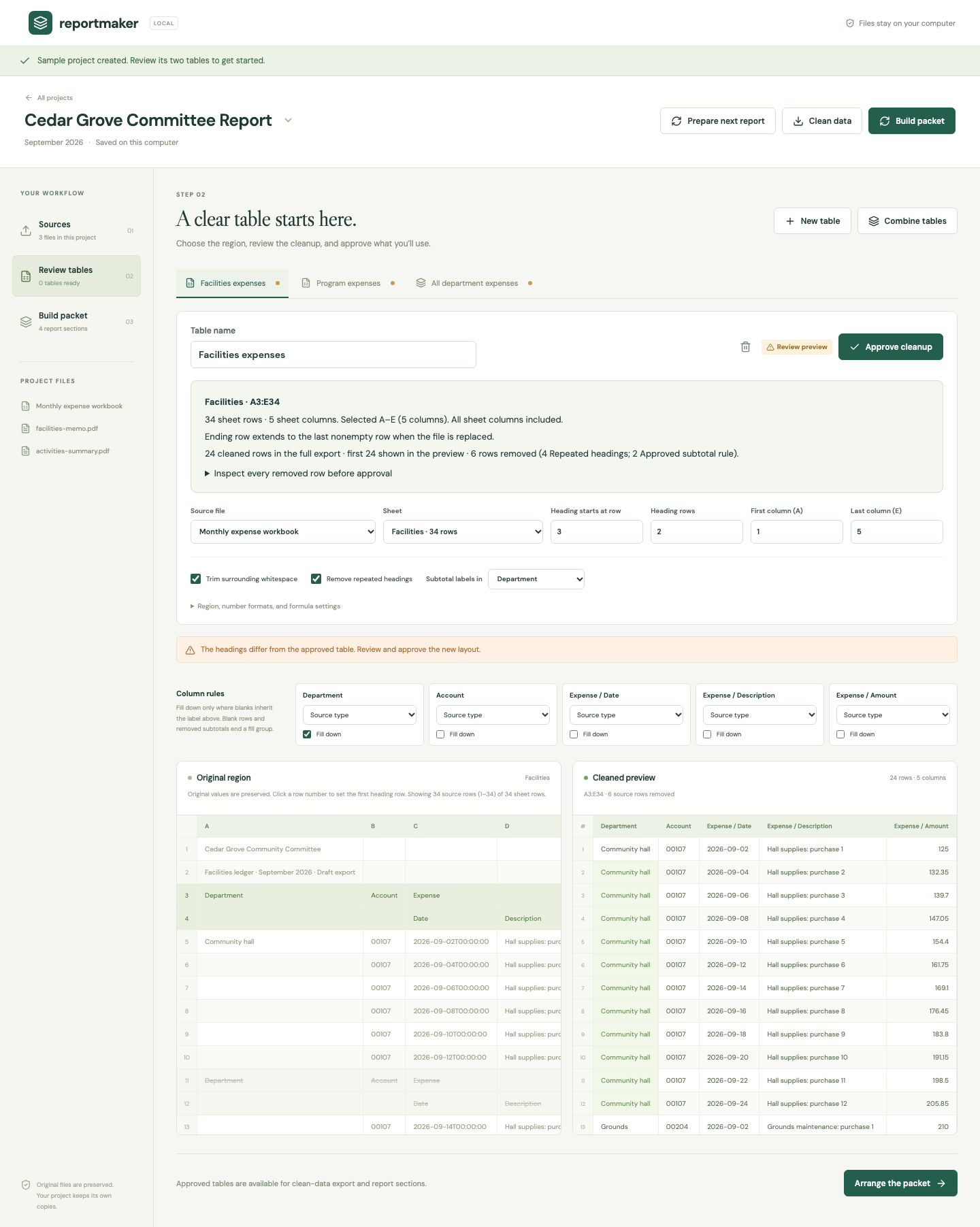Image resolution: width=980 pixels, height=1227 pixels.
Task: Open Source type dropdown for Expense / Date column
Action: click(x=626, y=715)
